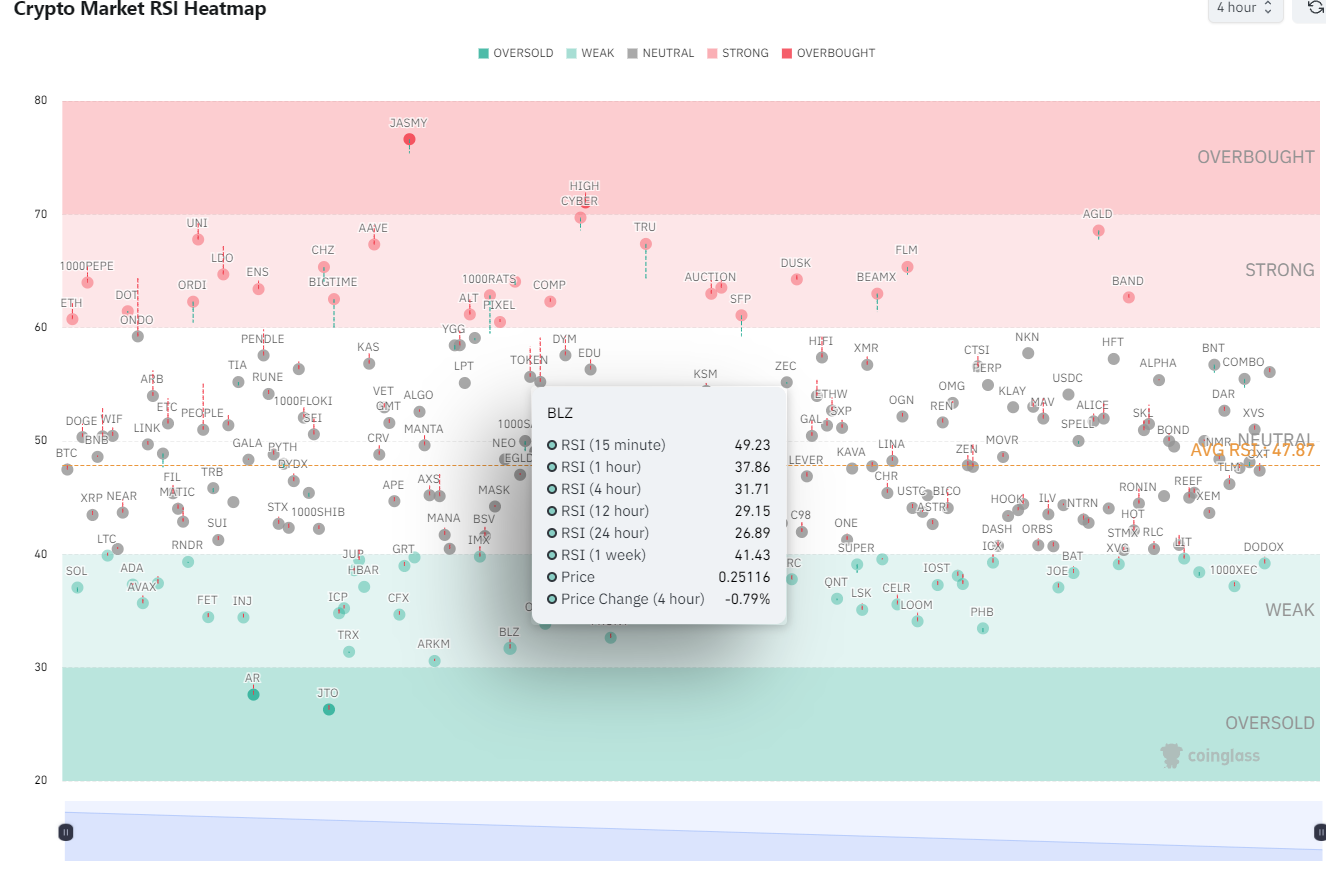1326x878 pixels.
Task: Toggle the OVERBOUGHT legend item
Action: [828, 53]
